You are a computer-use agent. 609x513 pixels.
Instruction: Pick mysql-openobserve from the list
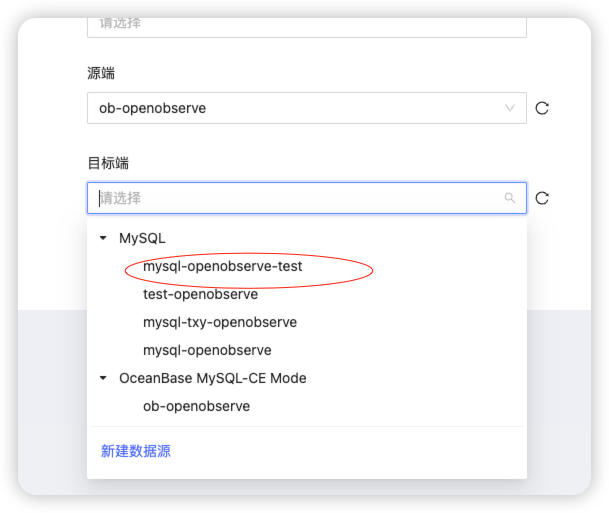pyautogui.click(x=207, y=350)
